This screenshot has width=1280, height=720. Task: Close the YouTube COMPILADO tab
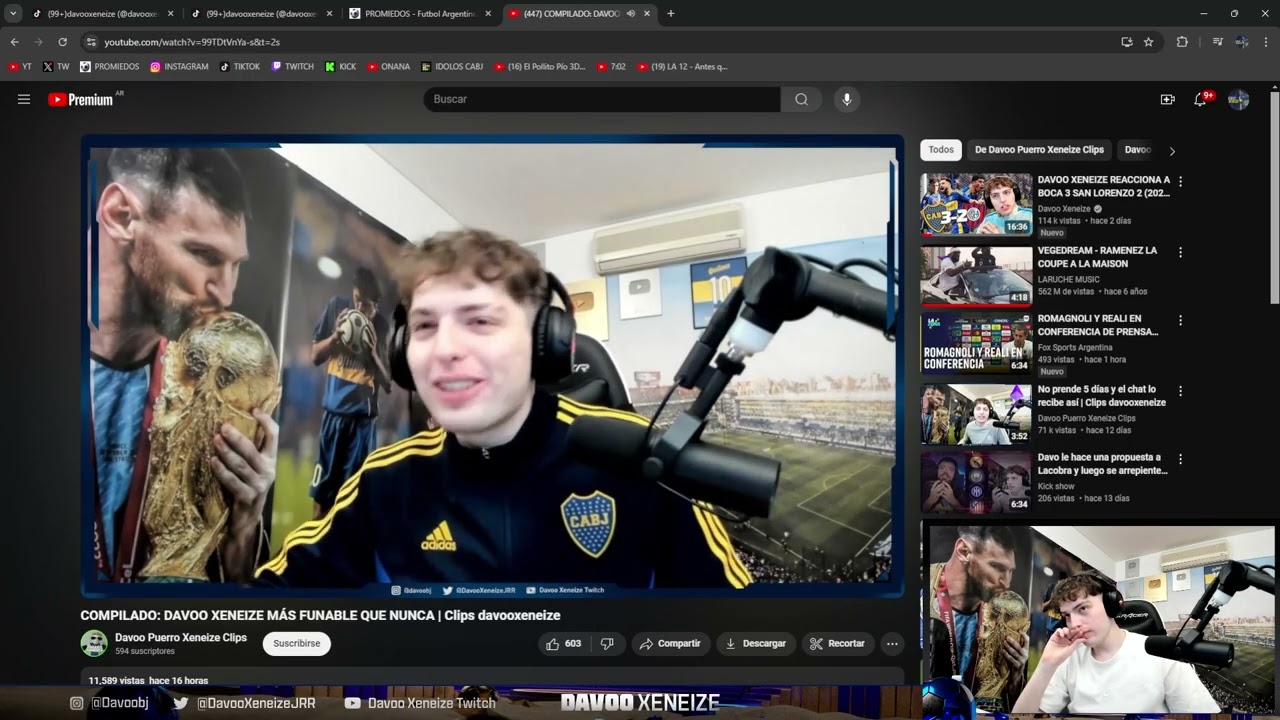coord(647,14)
